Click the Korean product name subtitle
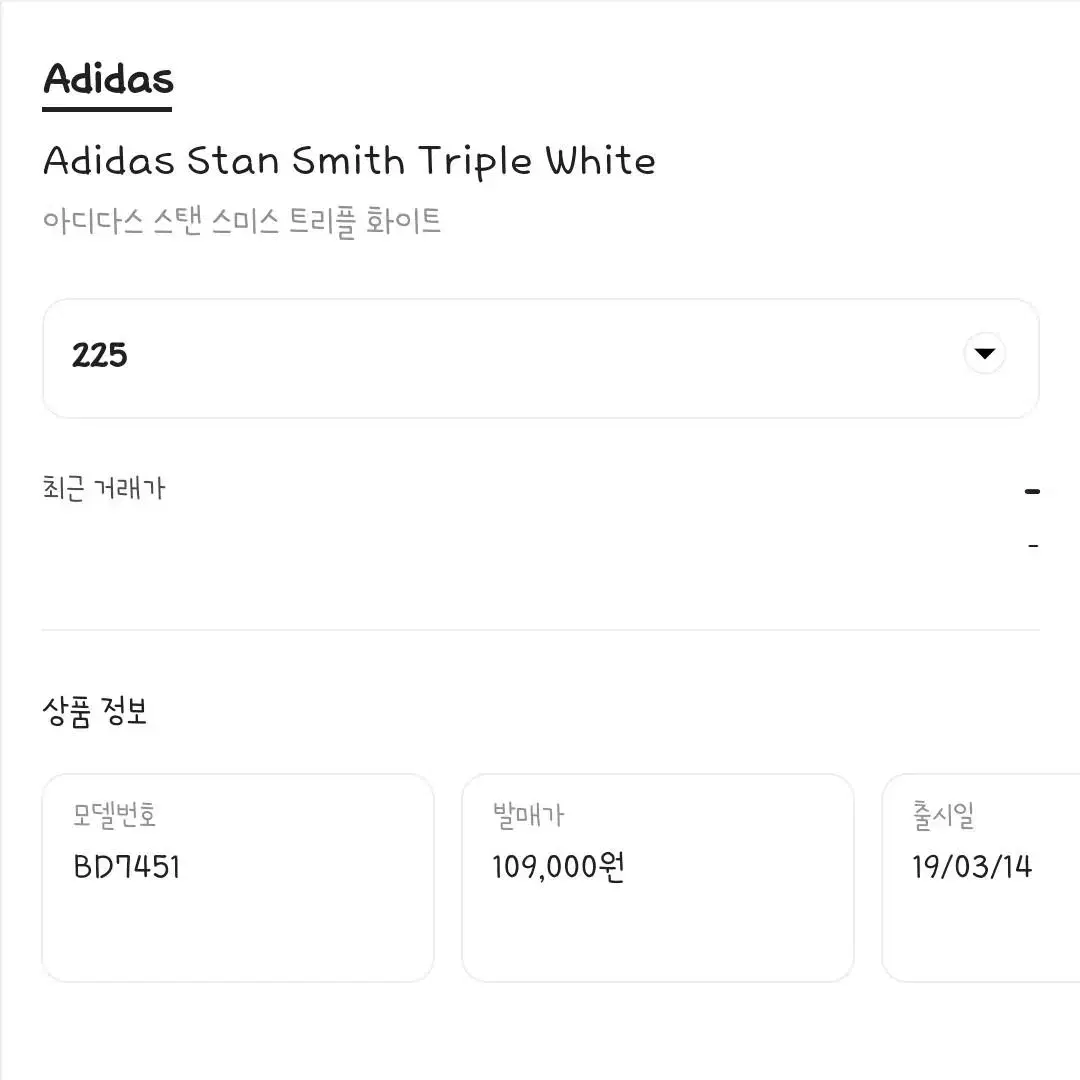Image resolution: width=1080 pixels, height=1080 pixels. (x=242, y=222)
